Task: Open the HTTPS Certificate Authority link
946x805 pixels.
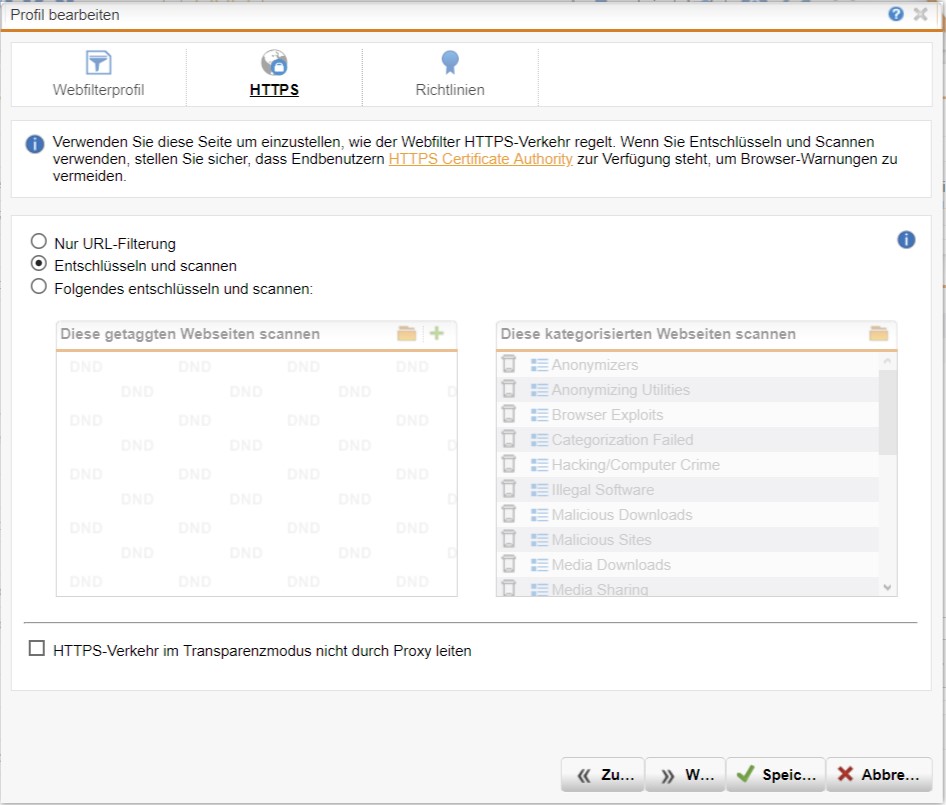Action: (x=480, y=159)
